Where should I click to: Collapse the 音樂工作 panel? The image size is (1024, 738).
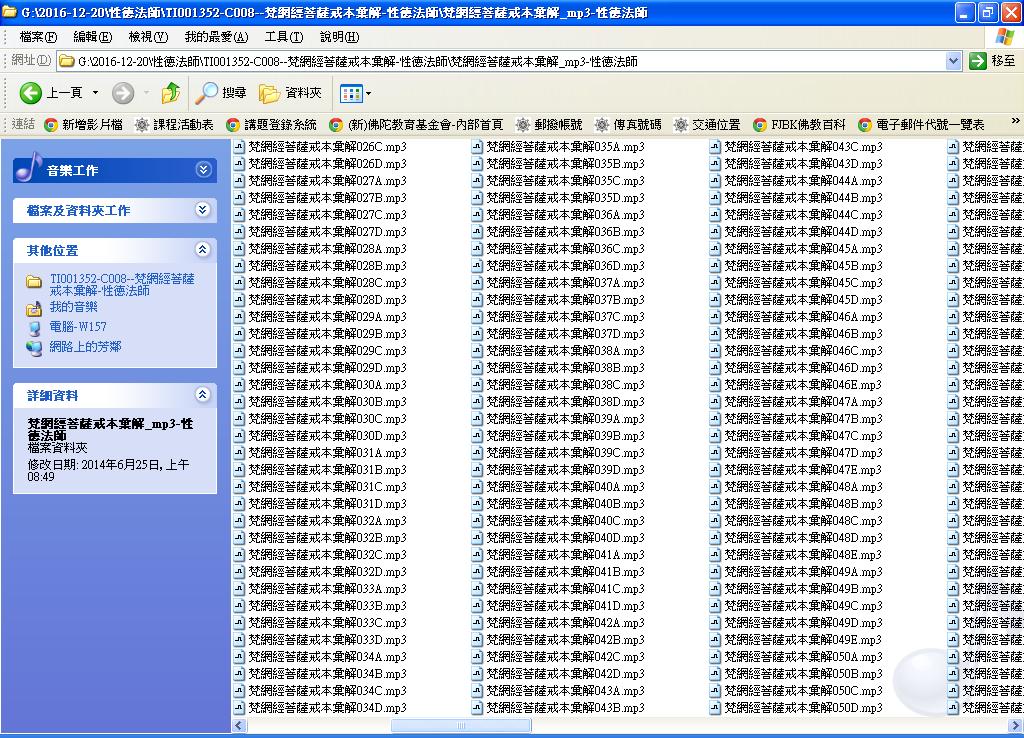204,170
